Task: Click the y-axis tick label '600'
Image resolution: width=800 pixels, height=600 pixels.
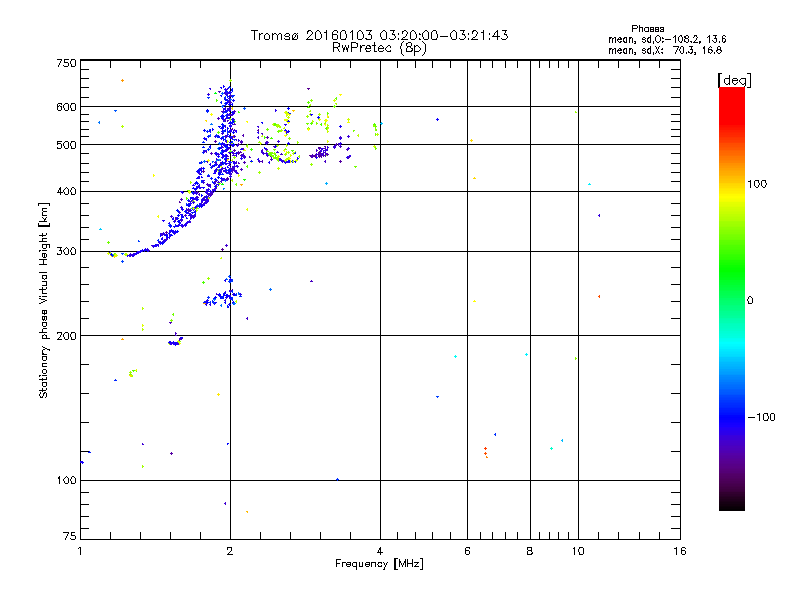Action: click(x=66, y=107)
